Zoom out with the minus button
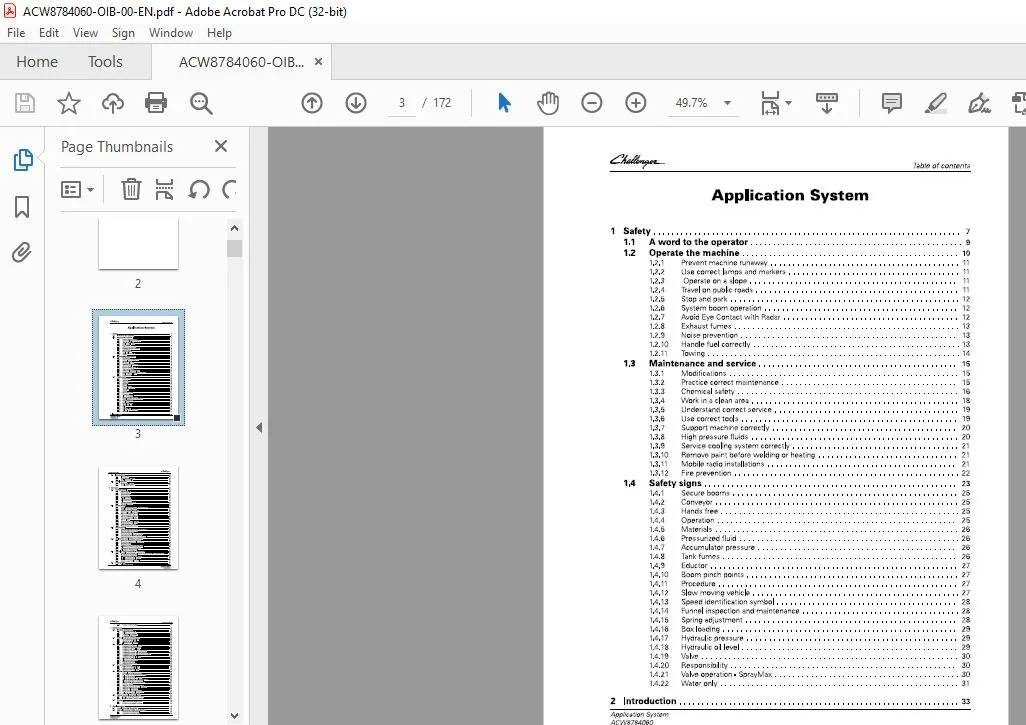The image size is (1026, 725). click(592, 103)
